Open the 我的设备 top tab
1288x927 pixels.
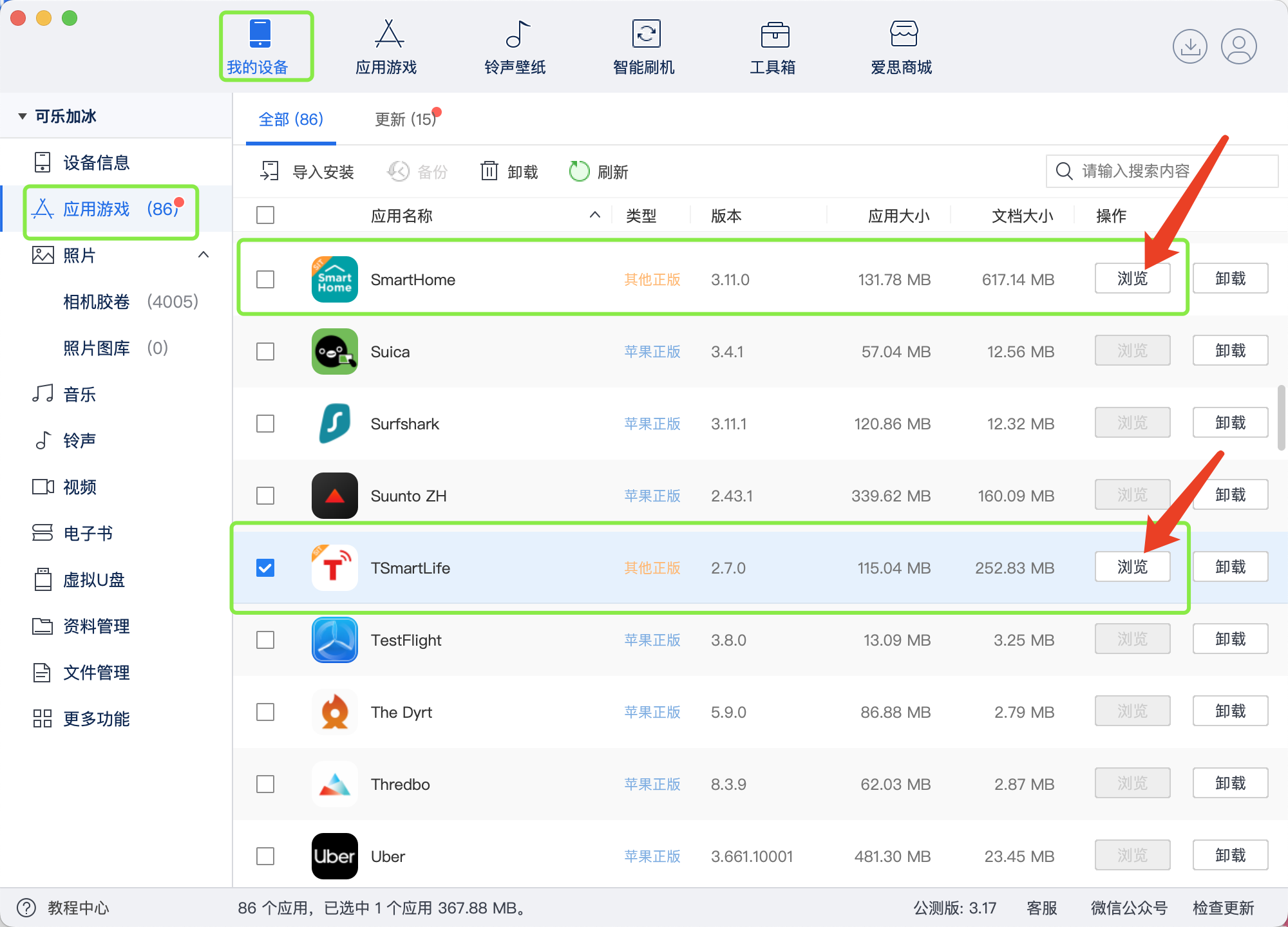[x=258, y=47]
